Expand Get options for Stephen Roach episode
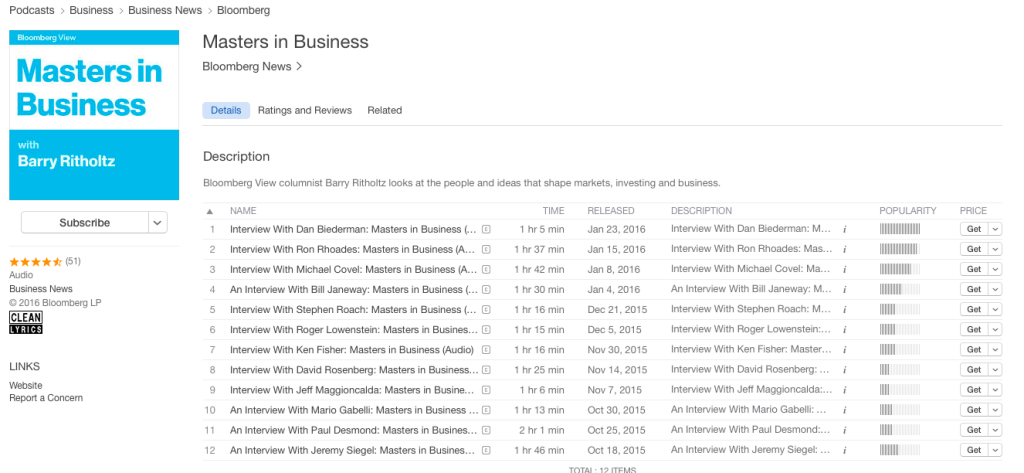1024x473 pixels. point(995,310)
